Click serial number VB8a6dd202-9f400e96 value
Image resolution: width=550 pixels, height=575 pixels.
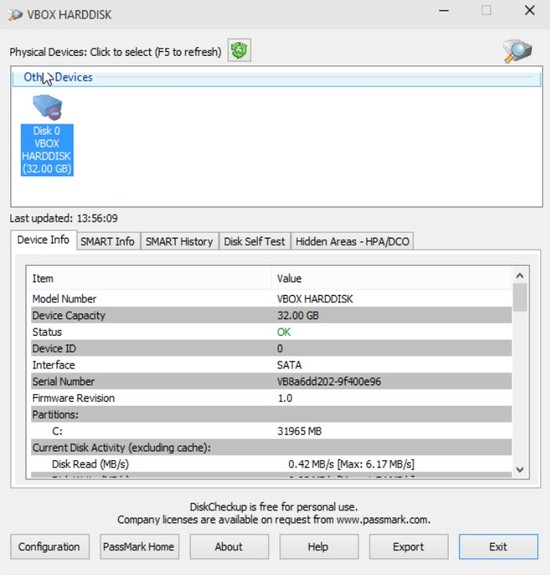point(329,382)
